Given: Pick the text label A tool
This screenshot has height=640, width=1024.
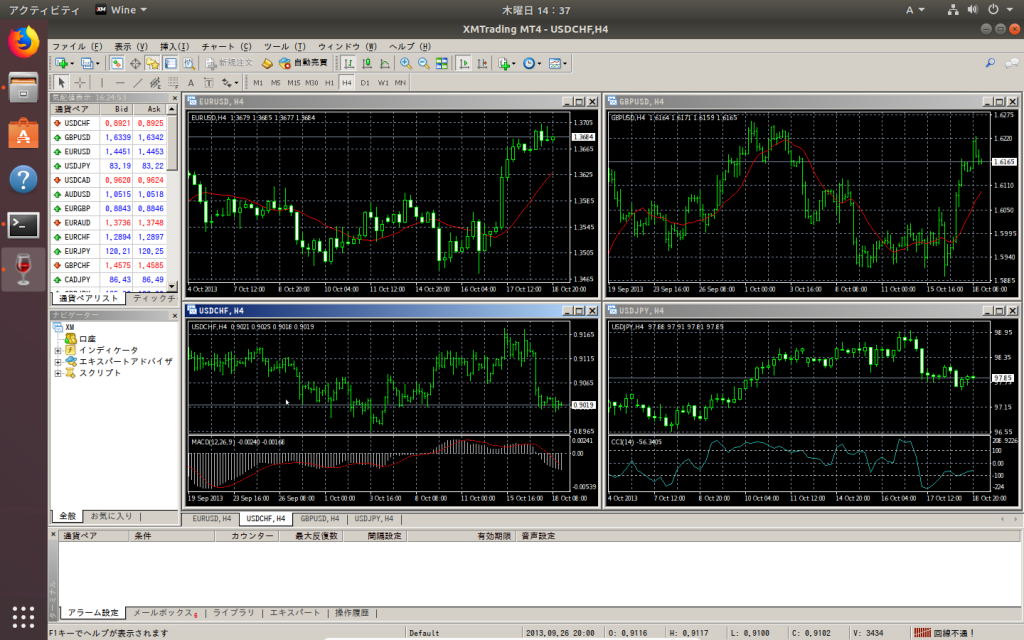Looking at the screenshot, I should 191,83.
